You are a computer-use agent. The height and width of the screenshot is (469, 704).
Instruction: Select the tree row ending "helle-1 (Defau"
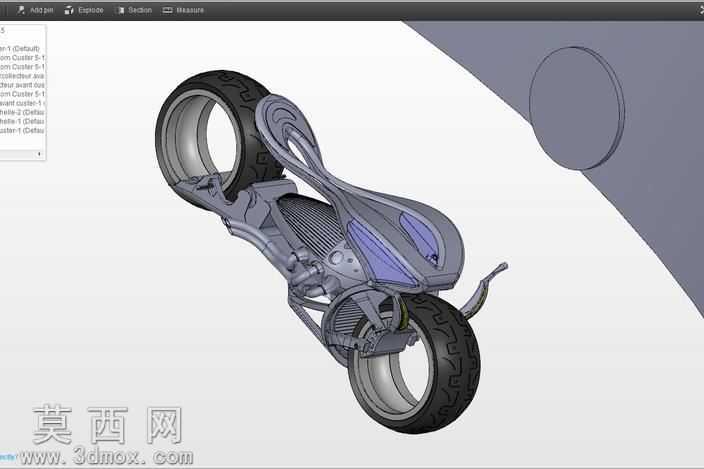tap(22, 121)
